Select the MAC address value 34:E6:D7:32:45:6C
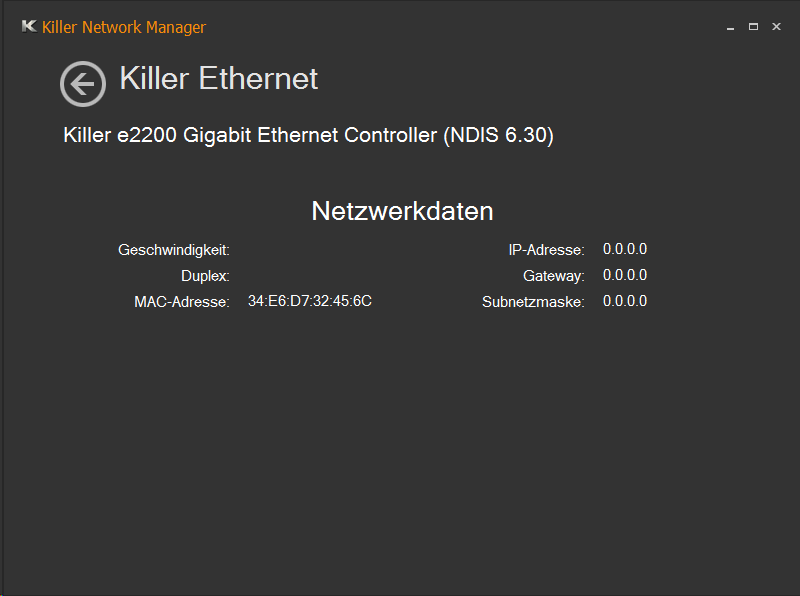Viewport: 800px width, 596px height. 310,301
